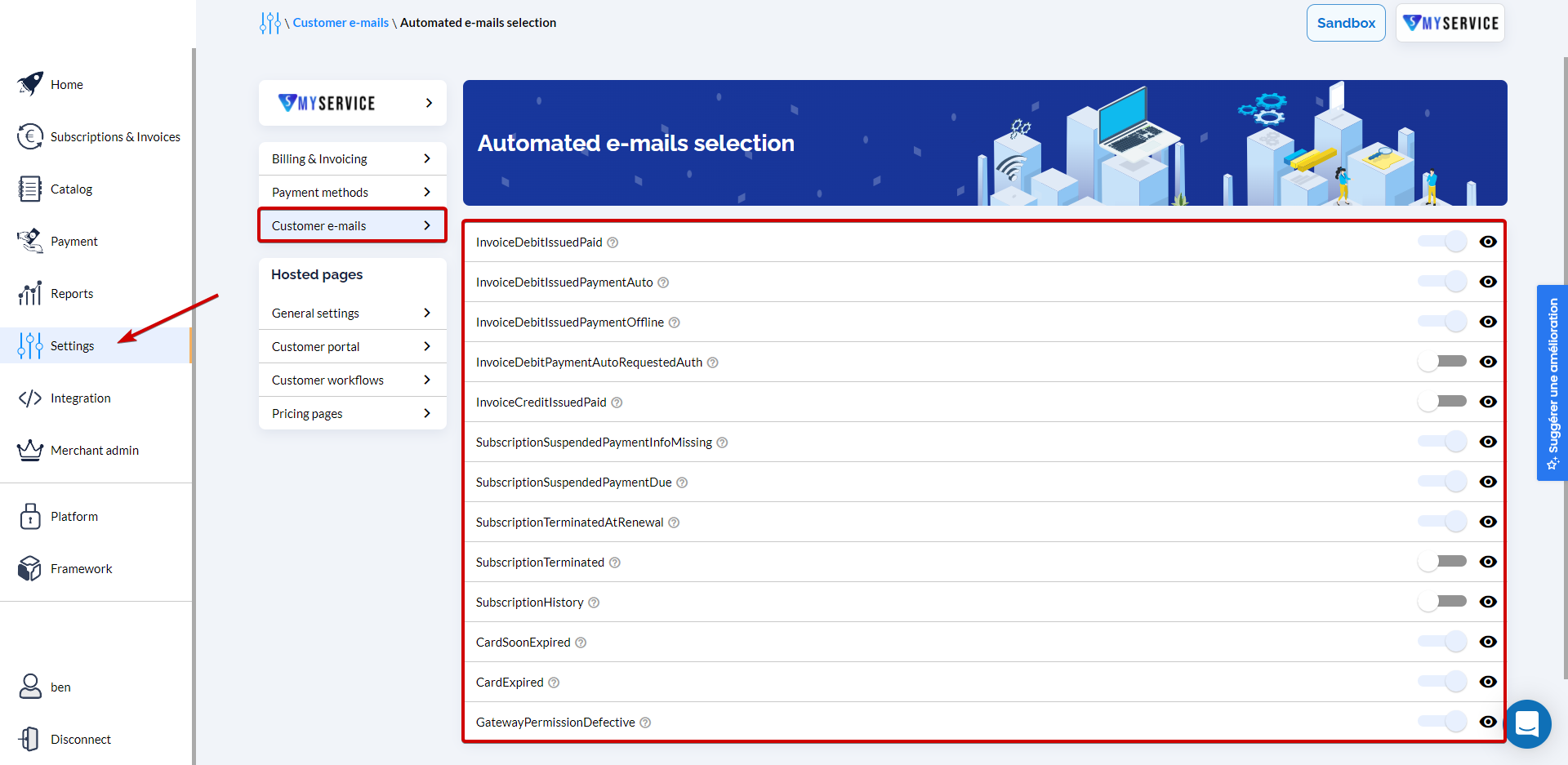Click the MYSERVICE logo button top right
The width and height of the screenshot is (1568, 765).
(x=1450, y=23)
